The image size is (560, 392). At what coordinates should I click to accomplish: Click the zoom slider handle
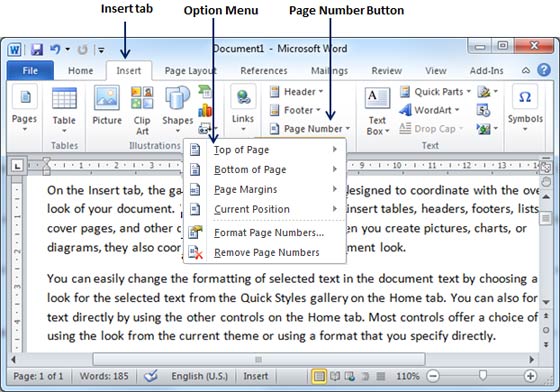tap(483, 375)
